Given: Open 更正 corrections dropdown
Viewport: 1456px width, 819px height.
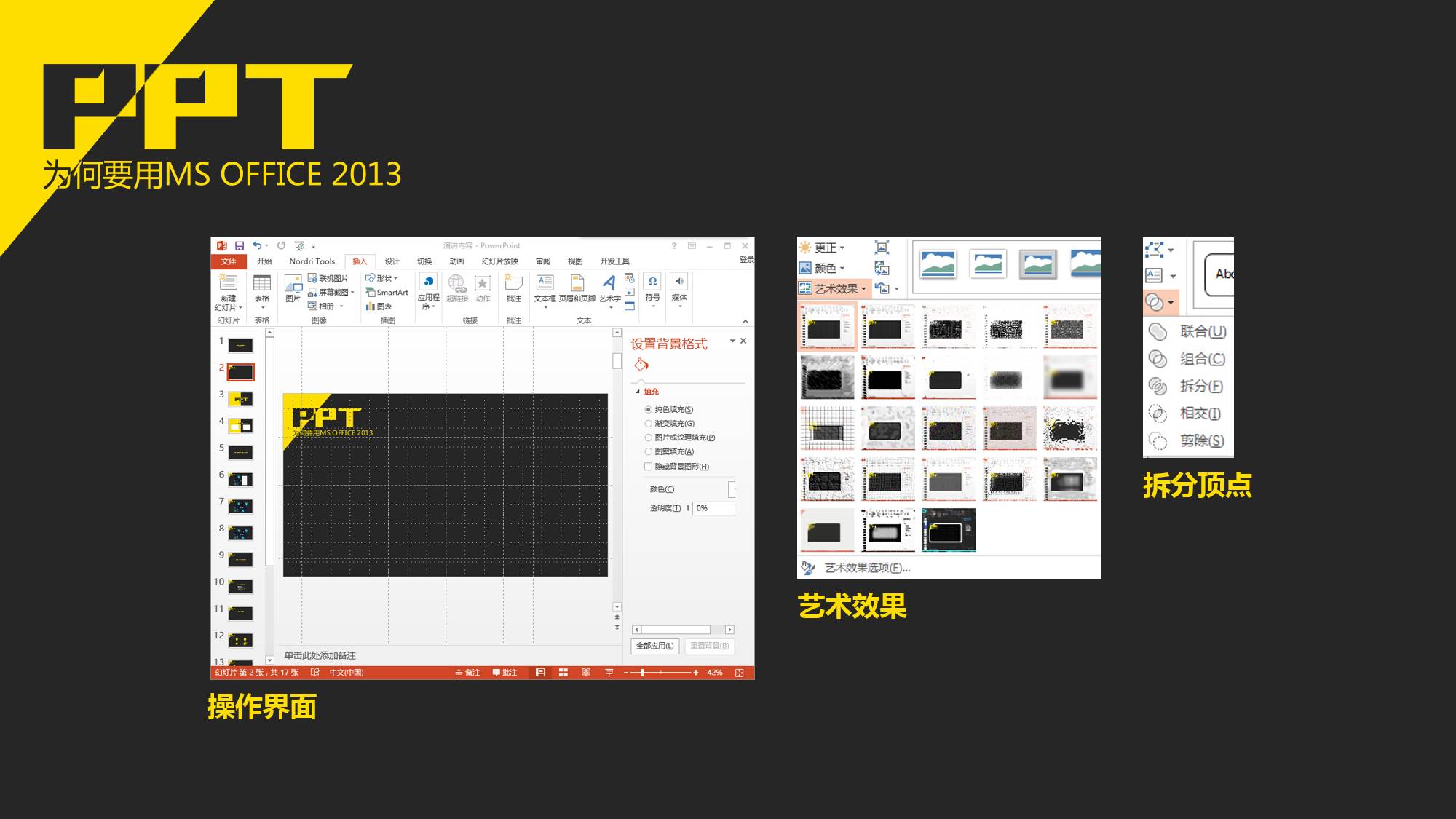Looking at the screenshot, I should pos(823,248).
